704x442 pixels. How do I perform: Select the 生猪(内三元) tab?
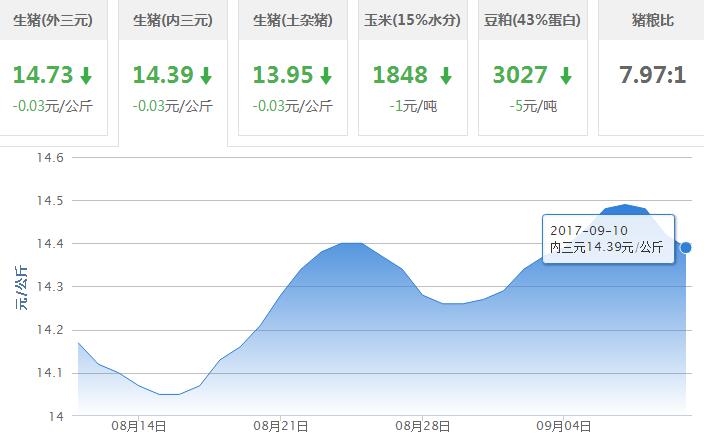click(173, 20)
